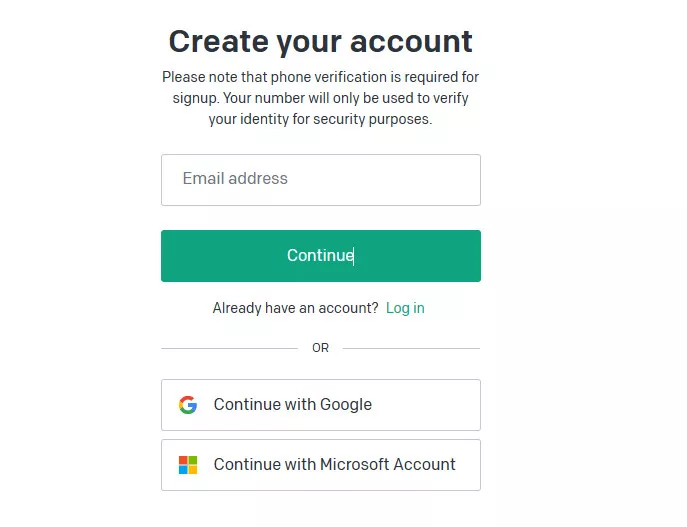Image resolution: width=687 pixels, height=527 pixels.
Task: Click the "Already have an account?" text
Action: 295,308
